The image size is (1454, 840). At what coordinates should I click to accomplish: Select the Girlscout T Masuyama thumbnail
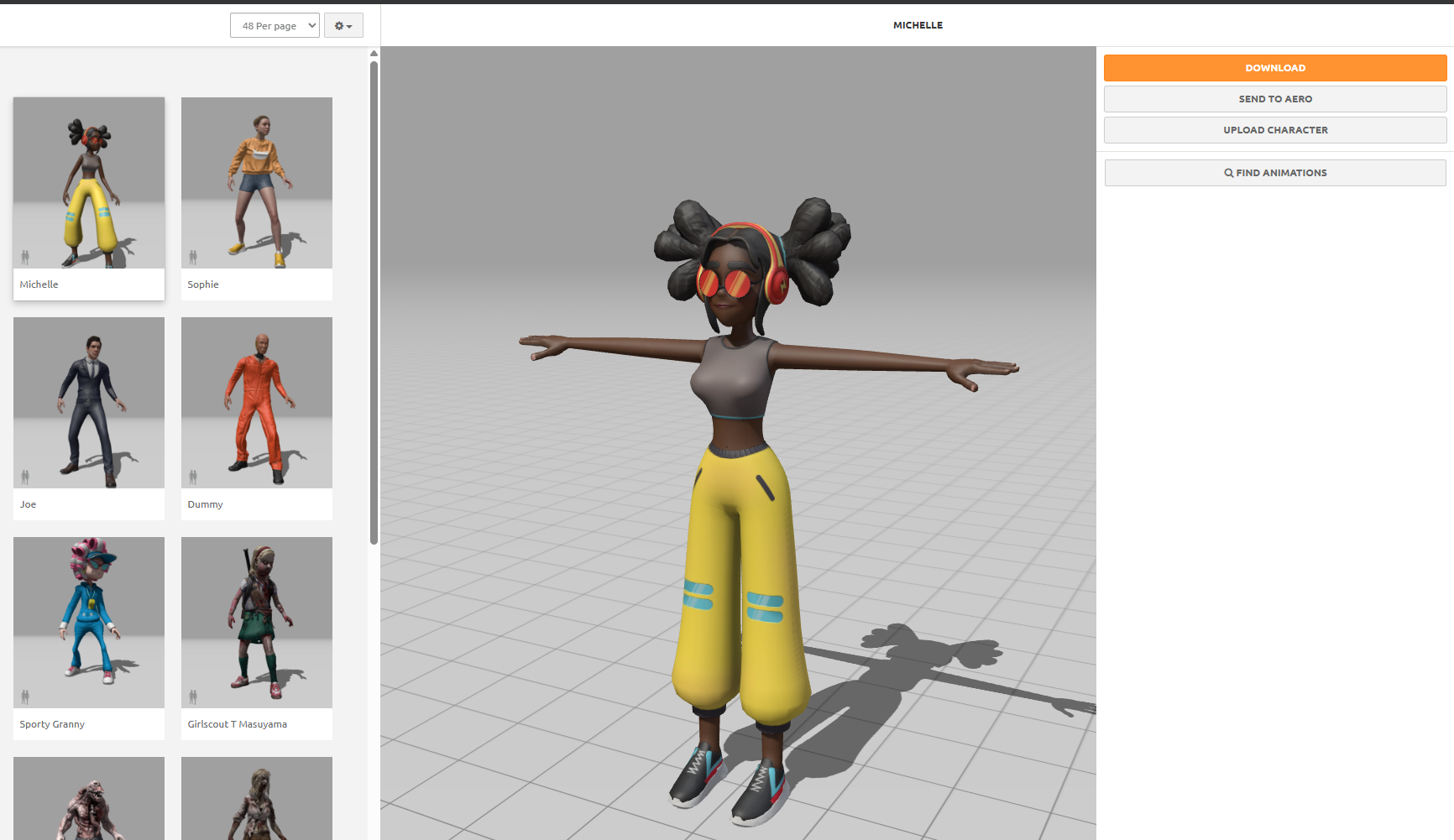pos(257,623)
